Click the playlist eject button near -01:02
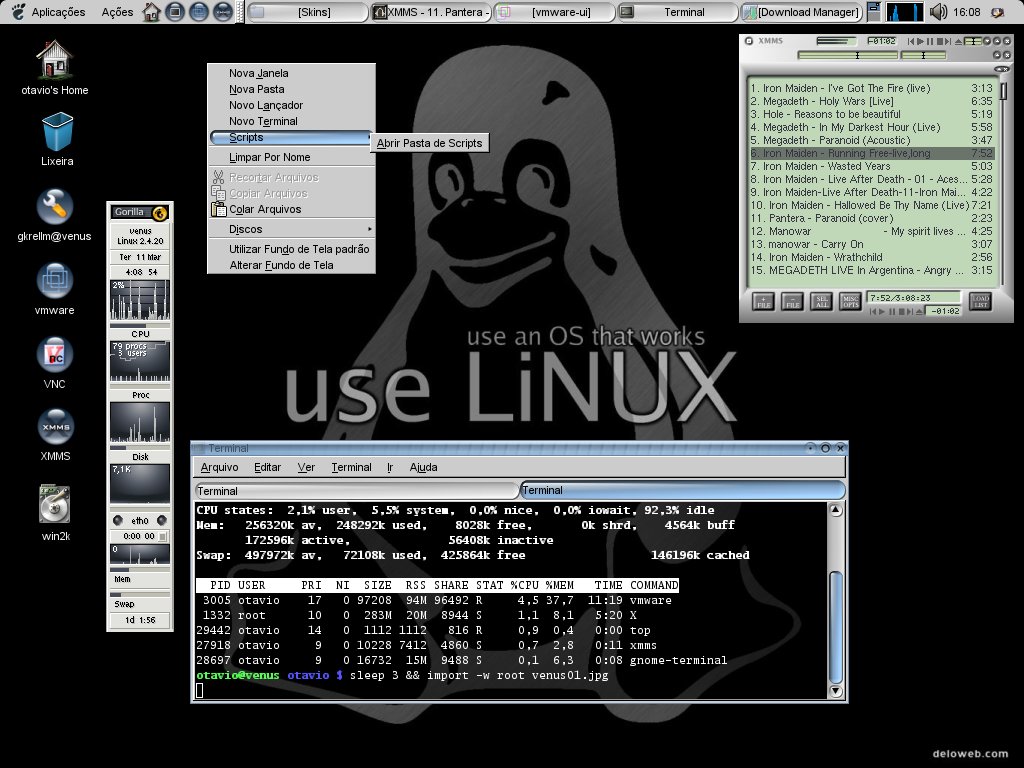 (920, 312)
